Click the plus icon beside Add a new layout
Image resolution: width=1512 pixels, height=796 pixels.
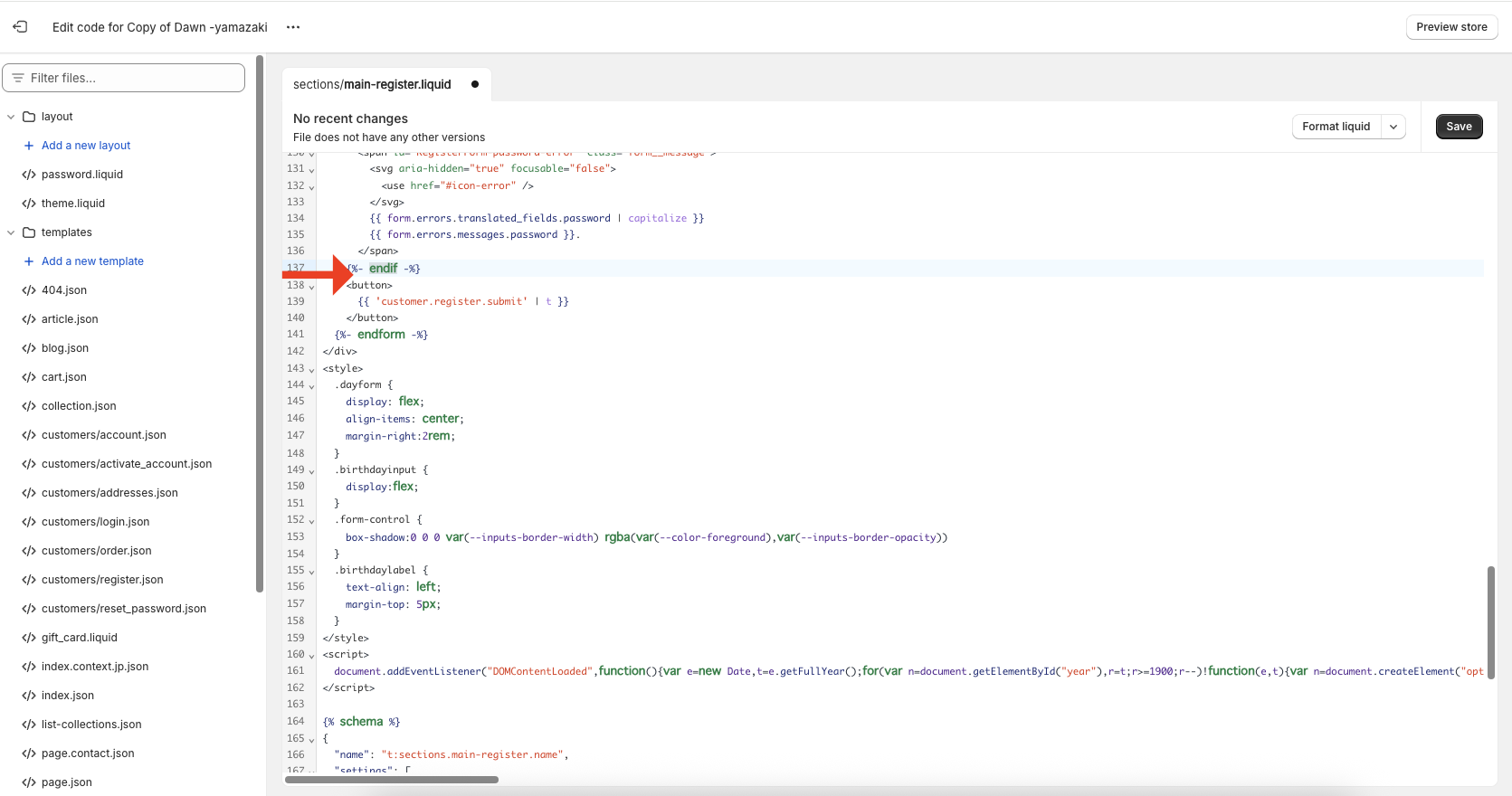(x=29, y=146)
